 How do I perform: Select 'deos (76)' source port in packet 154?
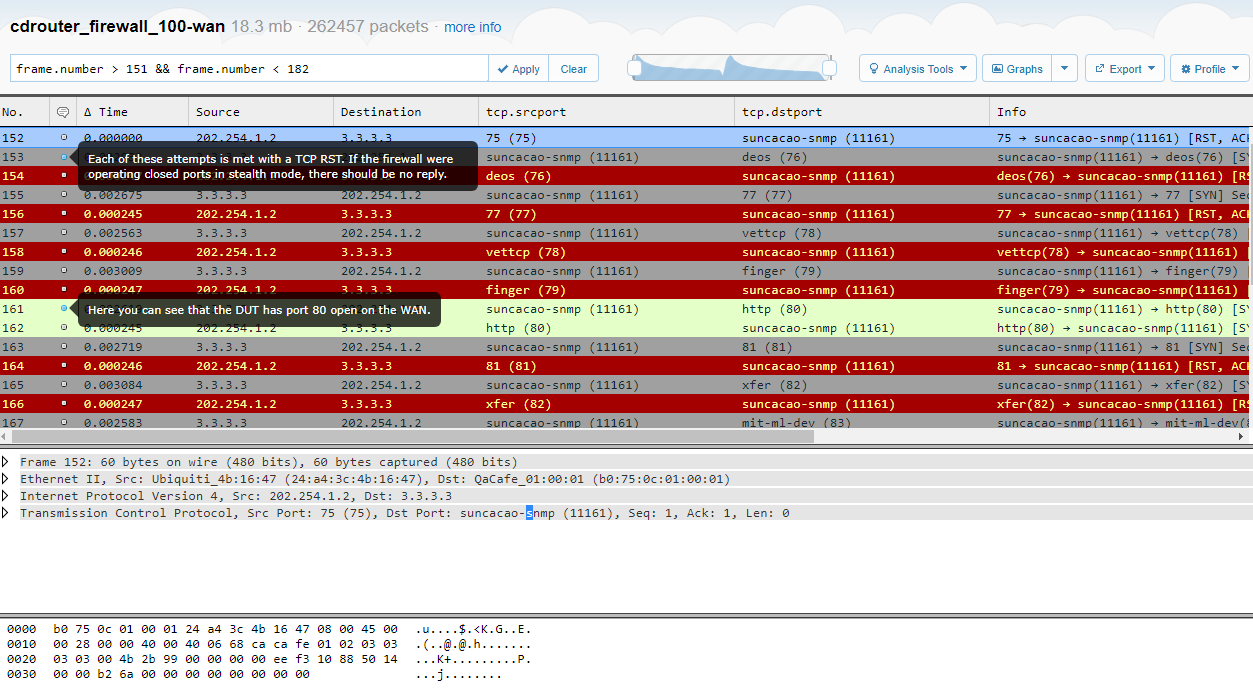pos(518,176)
